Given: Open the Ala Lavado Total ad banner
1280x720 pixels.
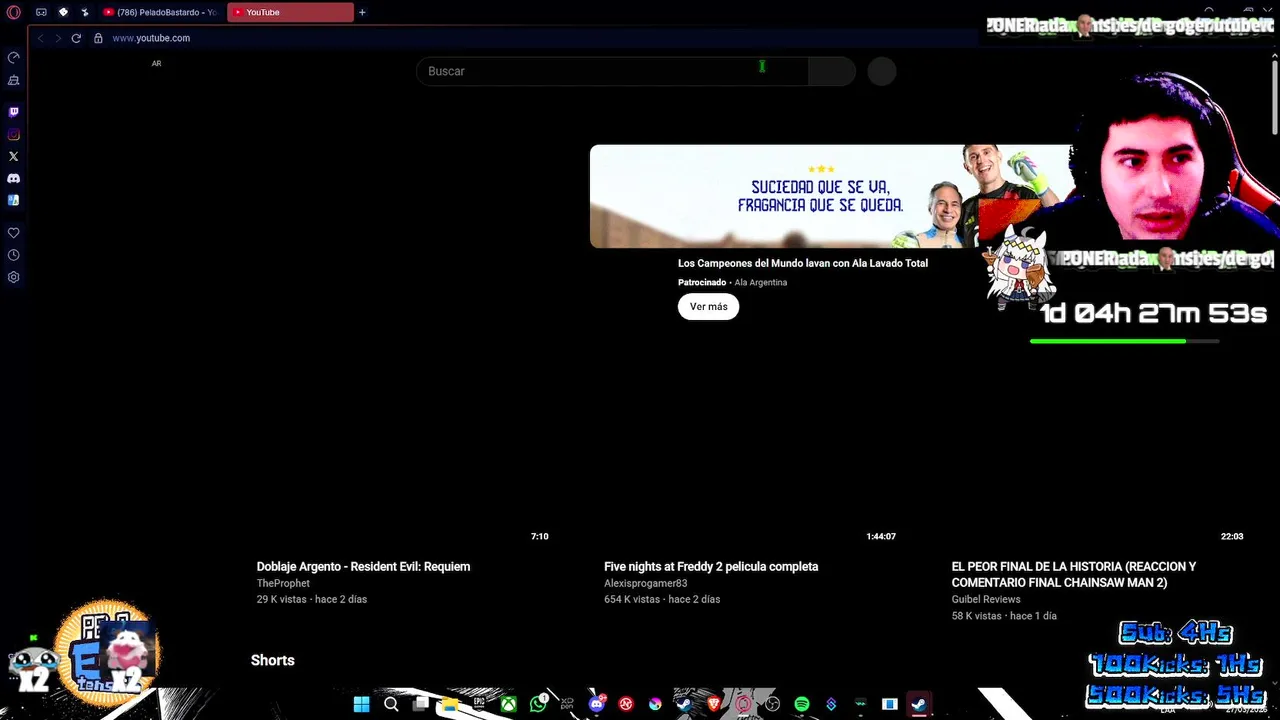Looking at the screenshot, I should (830, 196).
